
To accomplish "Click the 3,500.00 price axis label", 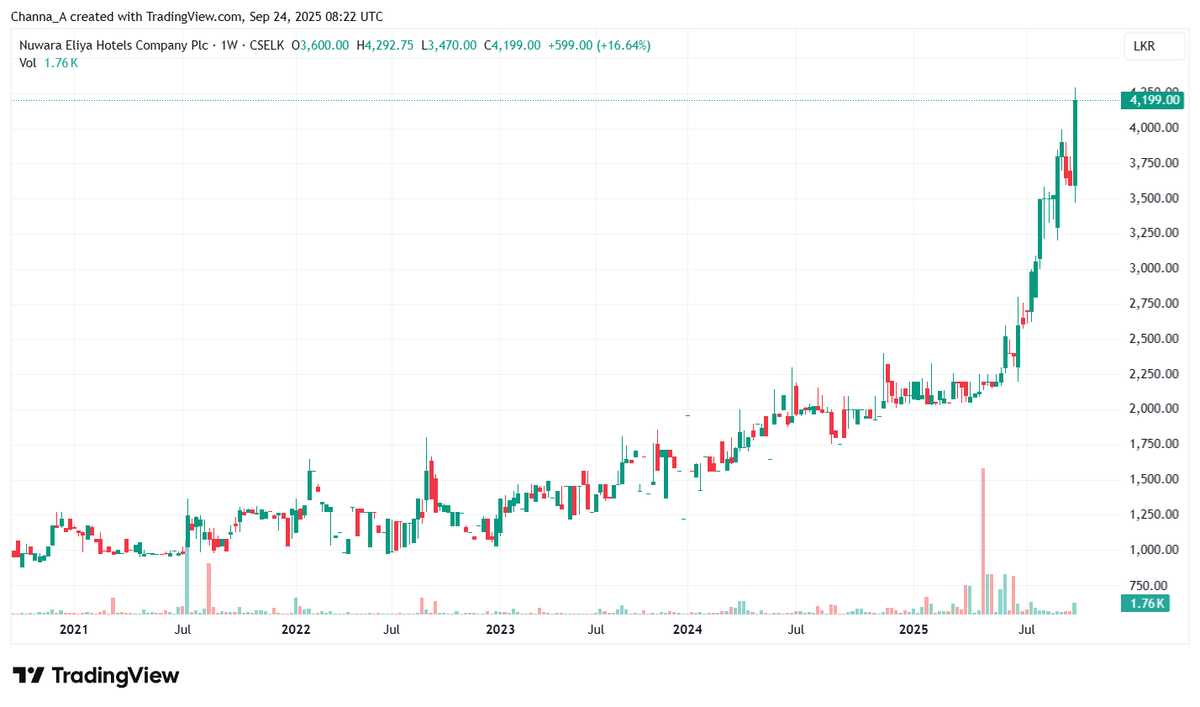I will pyautogui.click(x=1154, y=198).
